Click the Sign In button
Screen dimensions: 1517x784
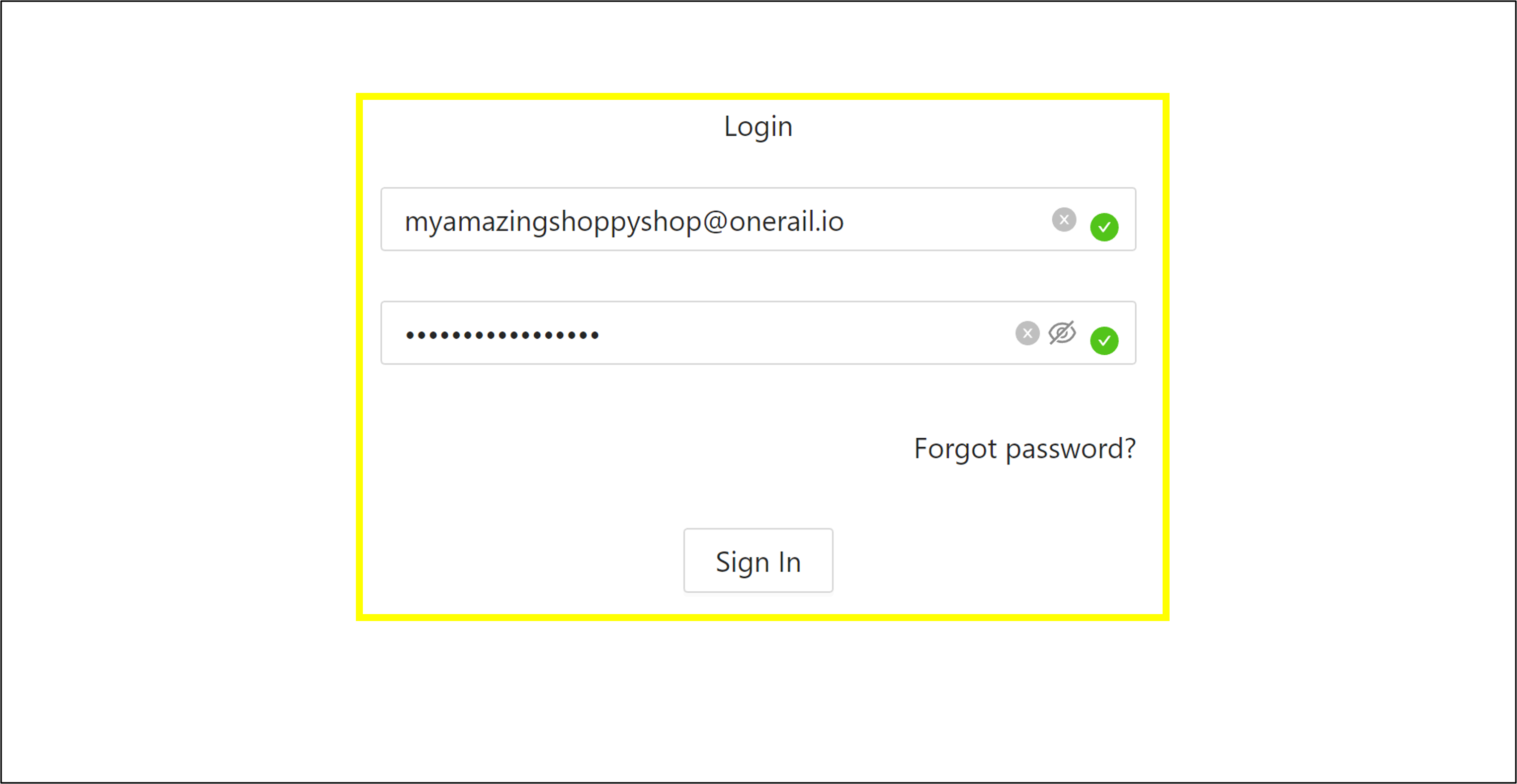click(x=758, y=560)
